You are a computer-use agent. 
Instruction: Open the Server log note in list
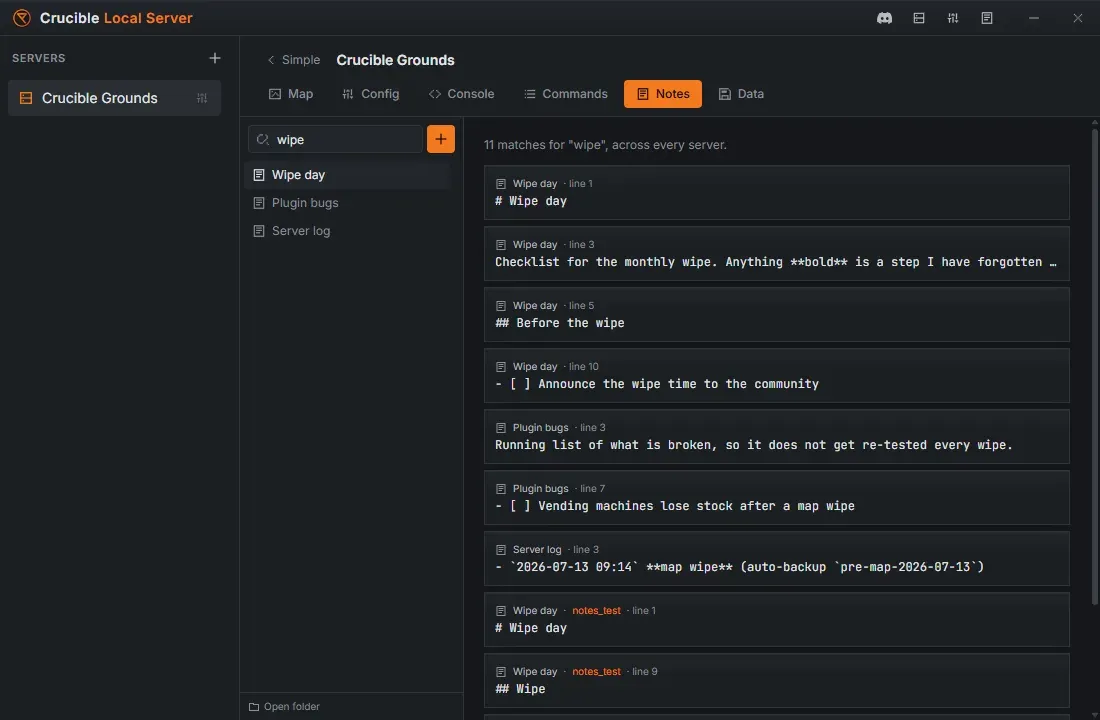coord(347,231)
